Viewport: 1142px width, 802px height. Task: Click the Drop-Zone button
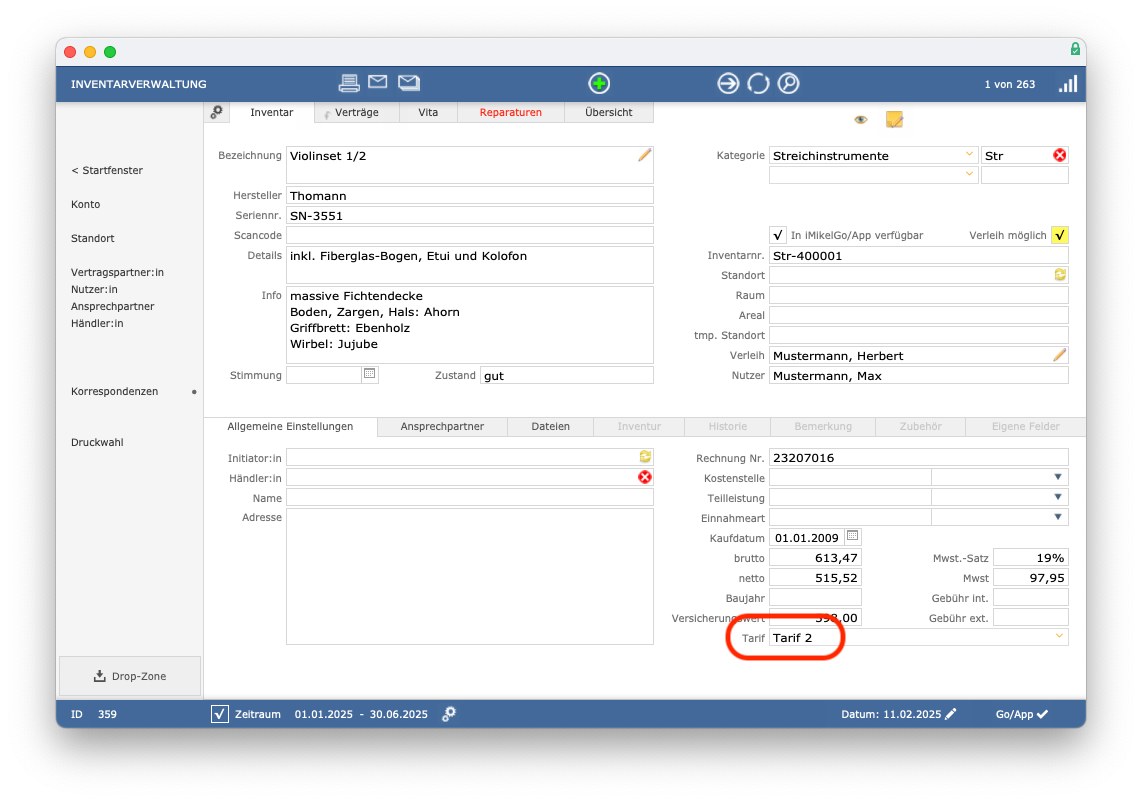pos(130,676)
